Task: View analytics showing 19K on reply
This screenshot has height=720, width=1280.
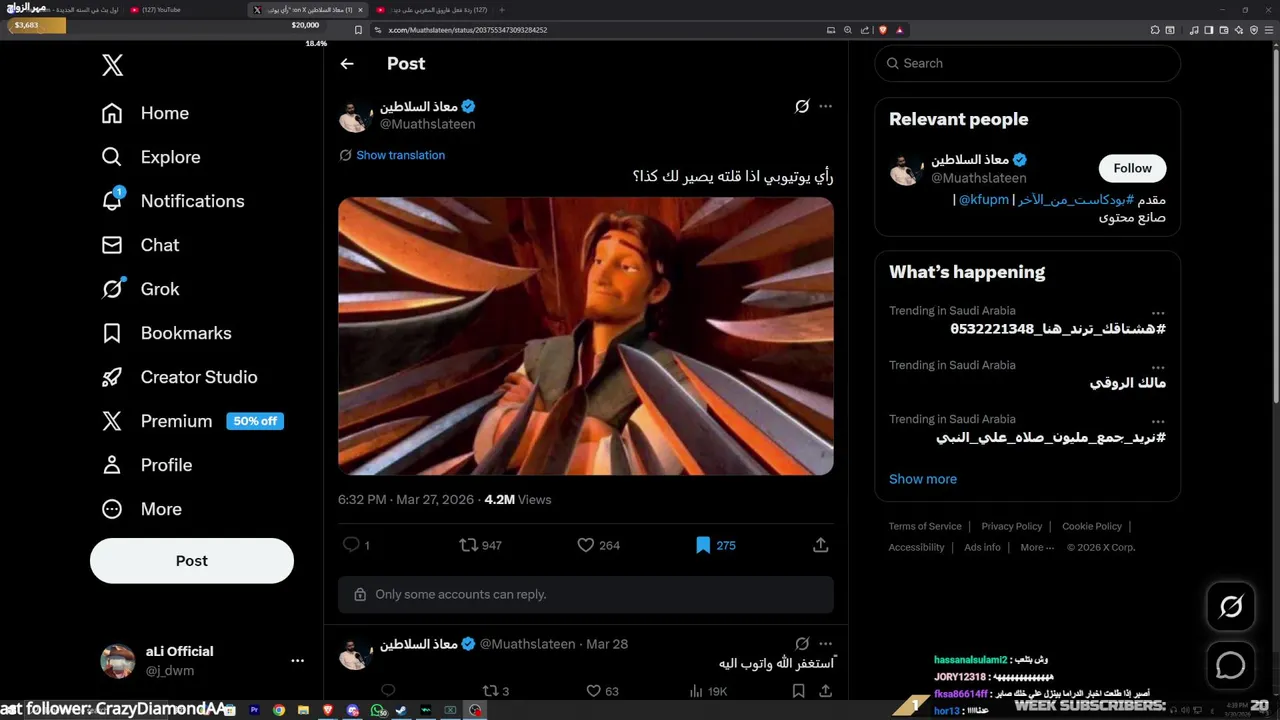Action: point(709,691)
